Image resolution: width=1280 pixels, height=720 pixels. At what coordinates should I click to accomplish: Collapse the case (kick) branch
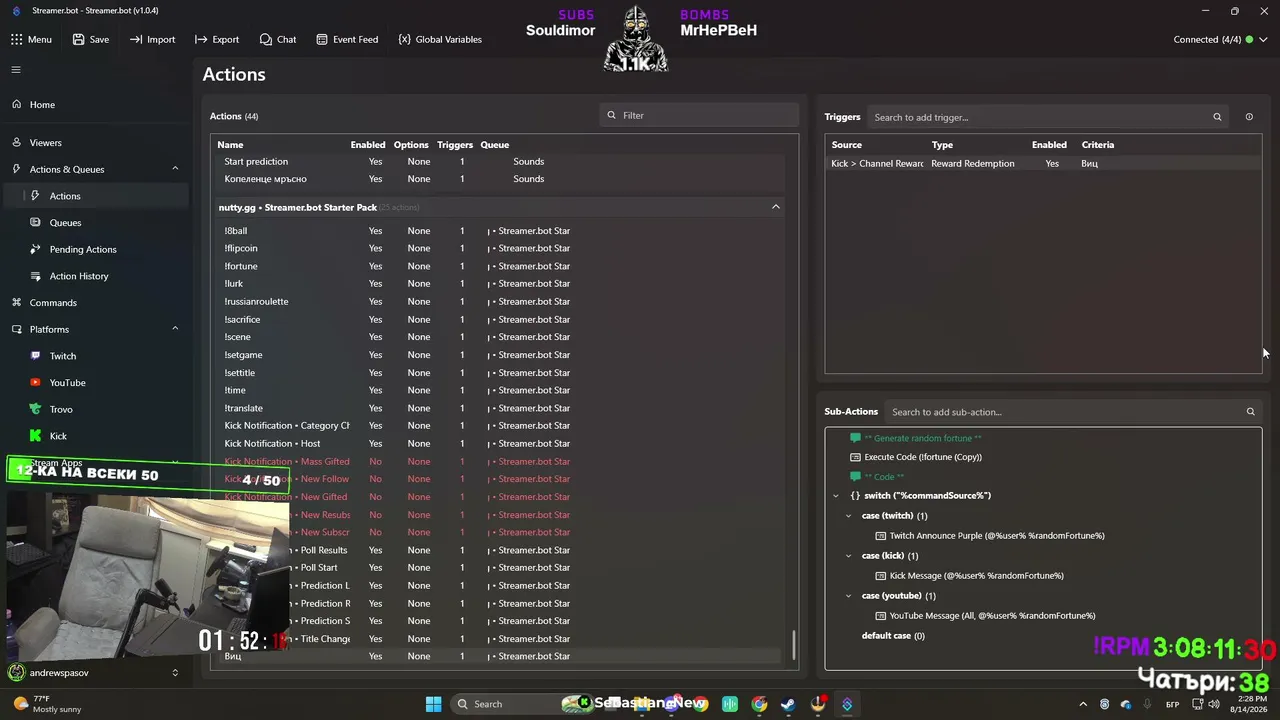[x=849, y=556]
